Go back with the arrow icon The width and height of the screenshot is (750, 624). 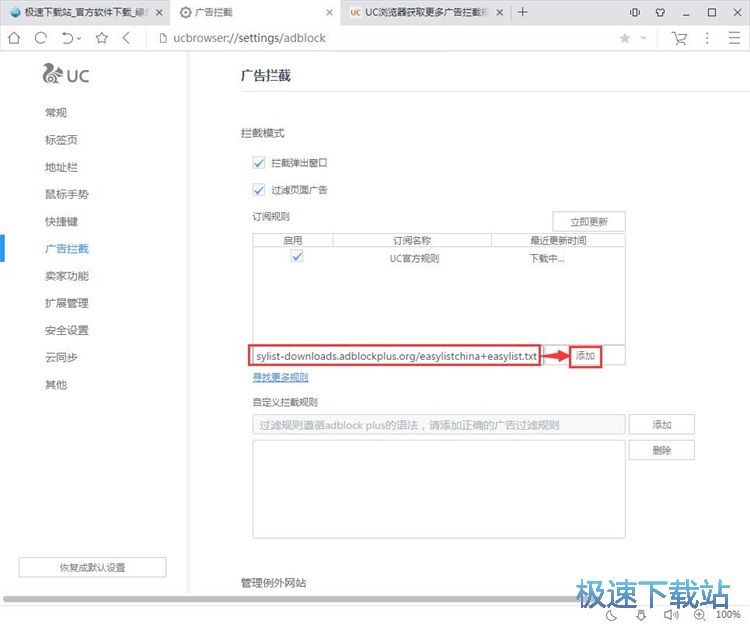point(126,38)
